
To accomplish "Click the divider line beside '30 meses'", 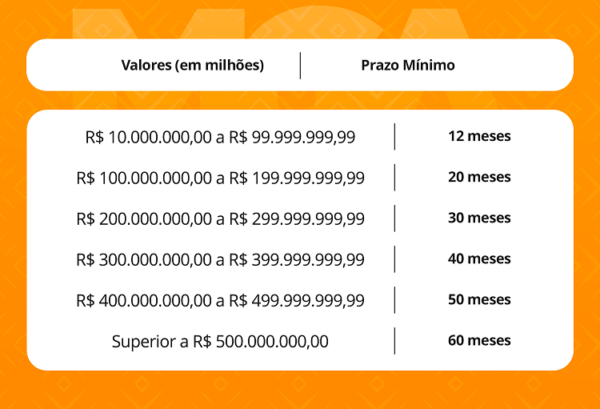I will tap(395, 218).
